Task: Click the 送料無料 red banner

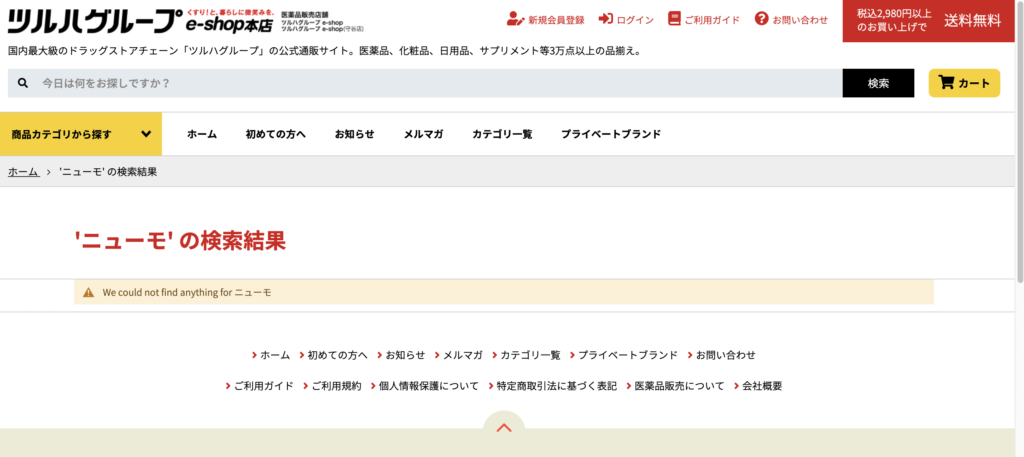Action: point(929,21)
